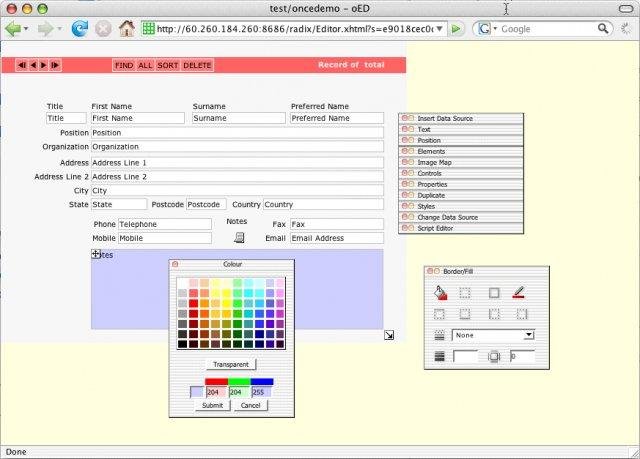Apply bottom border only option
The image size is (640, 459).
coord(465,314)
